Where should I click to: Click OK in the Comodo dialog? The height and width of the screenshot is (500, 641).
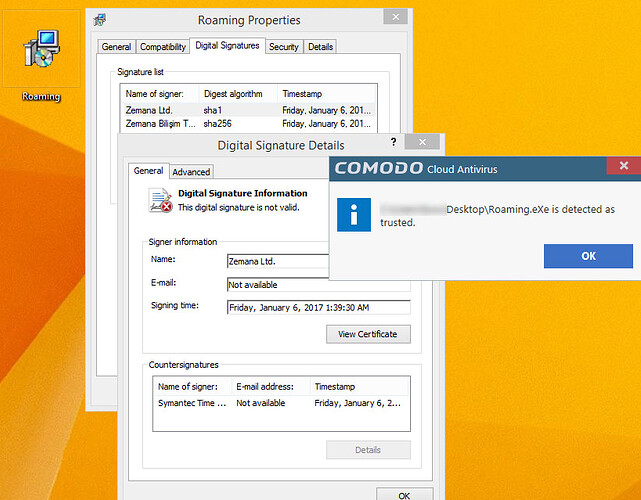coord(588,256)
